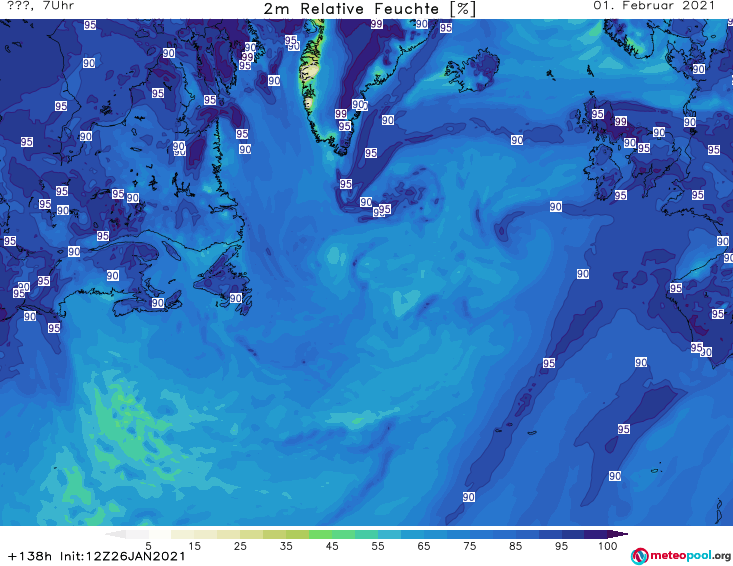The height and width of the screenshot is (566, 733).
Task: Click the legend value 35
Action: [x=286, y=546]
